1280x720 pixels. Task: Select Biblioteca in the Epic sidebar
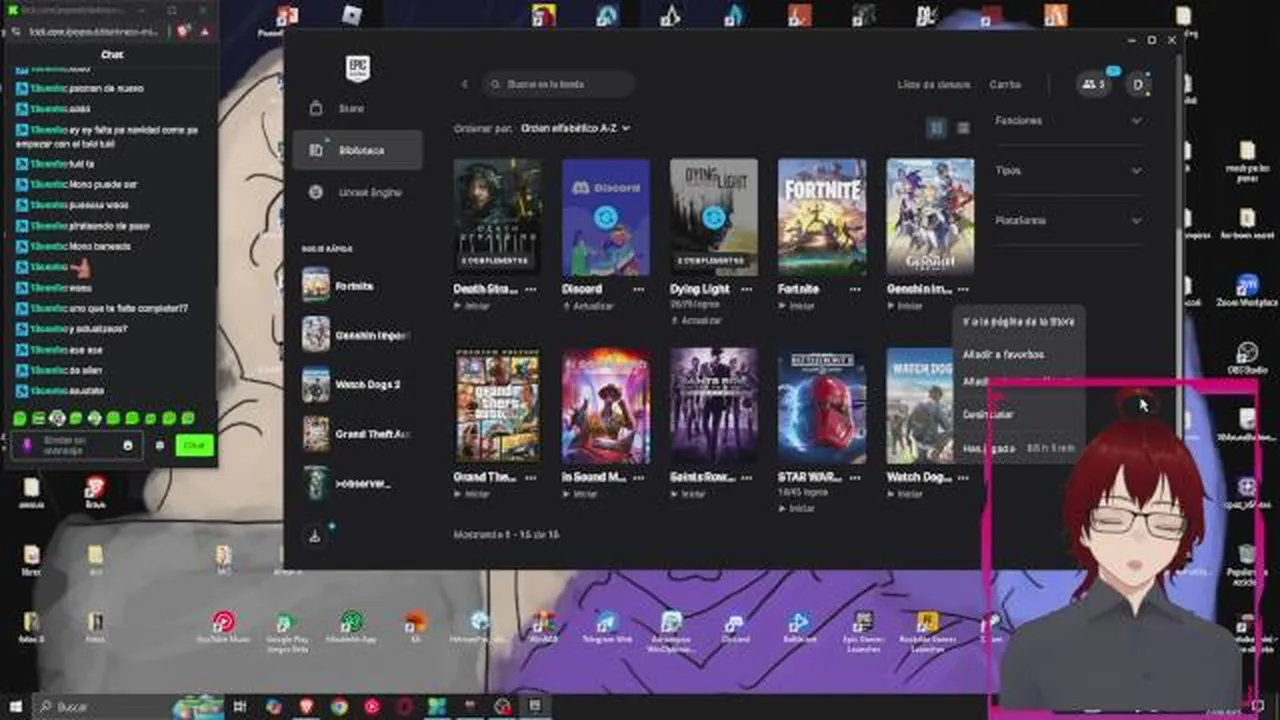coord(357,150)
